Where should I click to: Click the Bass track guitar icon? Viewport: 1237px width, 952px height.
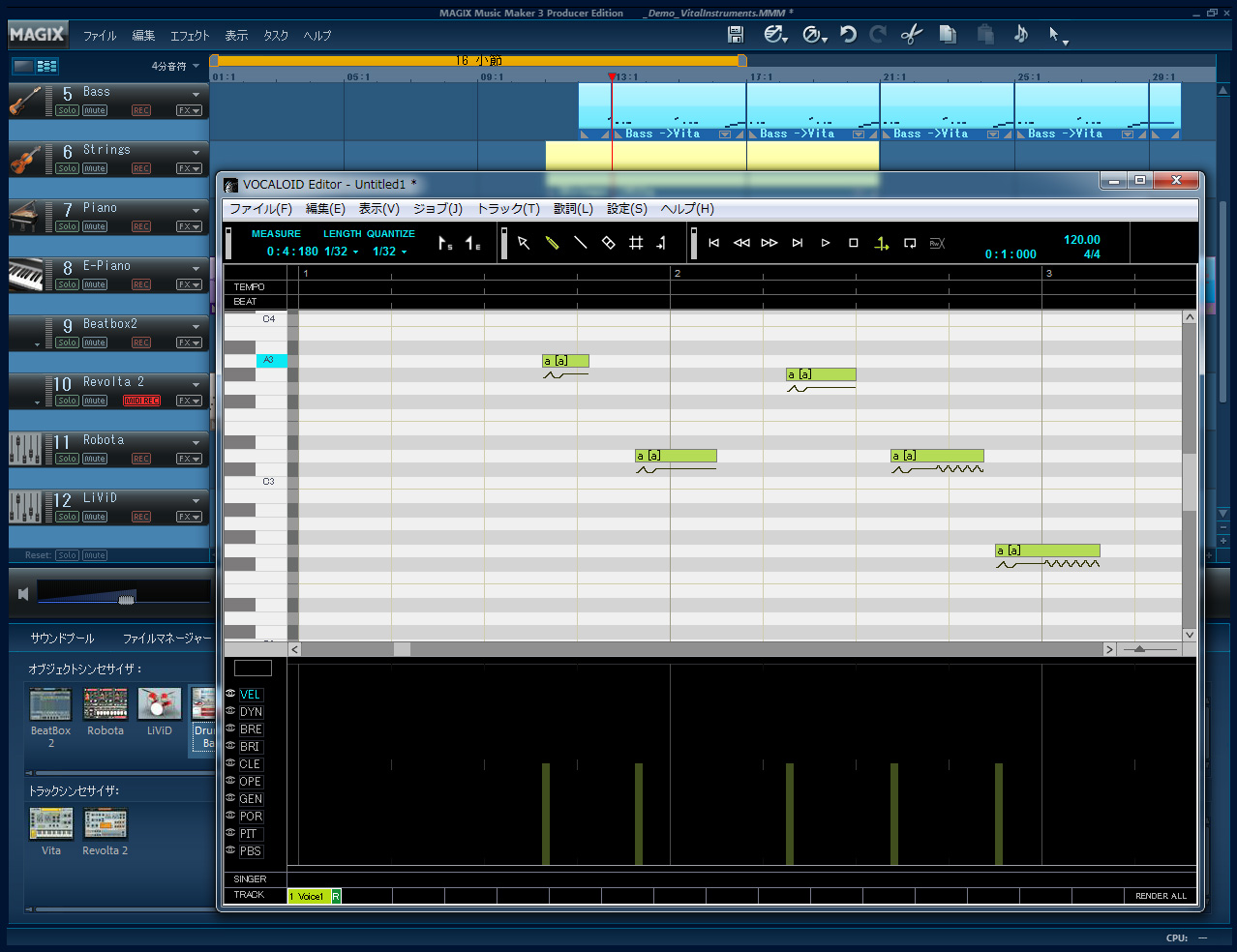coord(25,101)
